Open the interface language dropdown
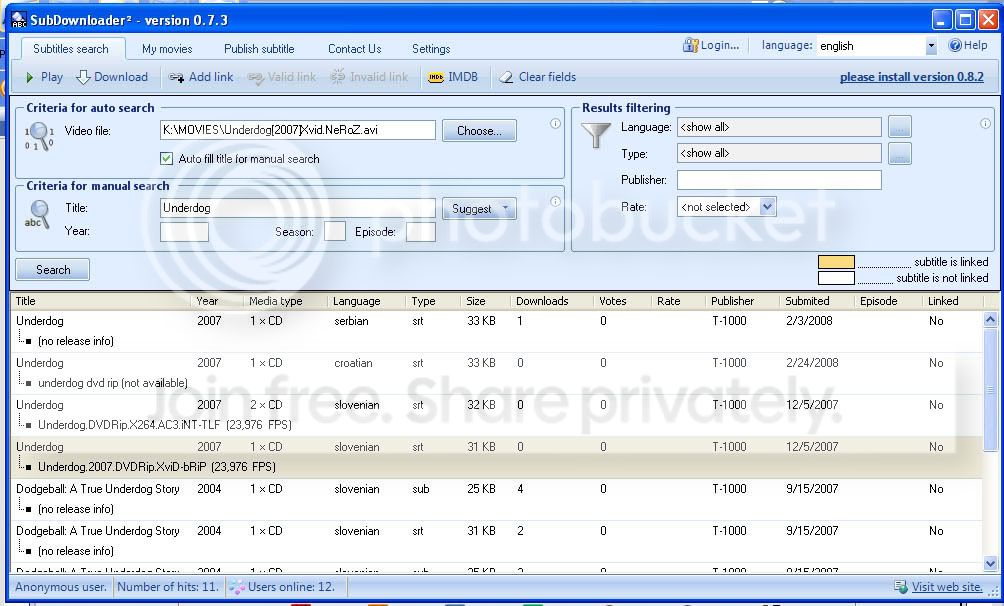 pyautogui.click(x=931, y=46)
